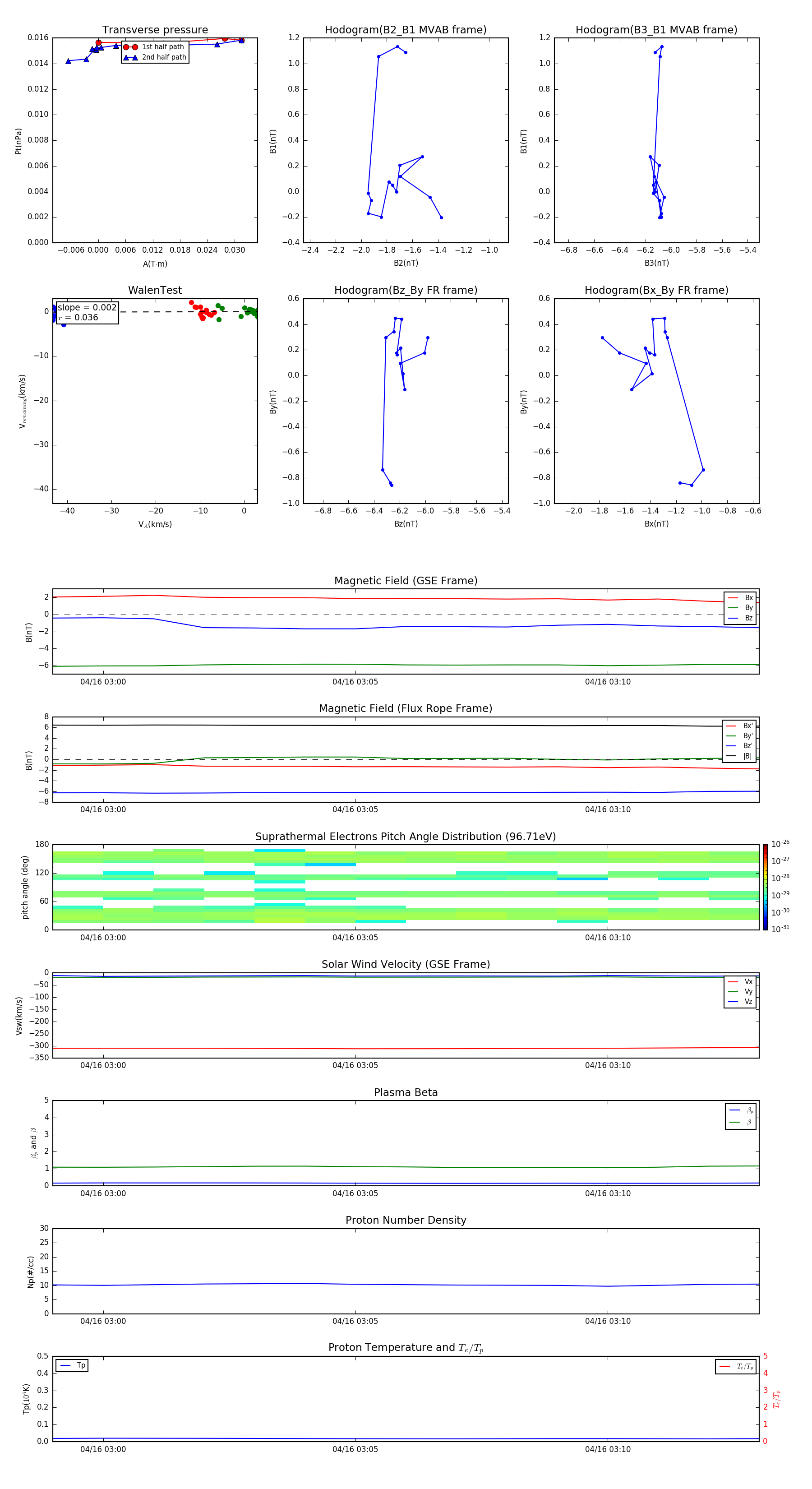Click "04/16 03:10" under Proton Temperature plot
This screenshot has height=1489, width=812.
607,1449
